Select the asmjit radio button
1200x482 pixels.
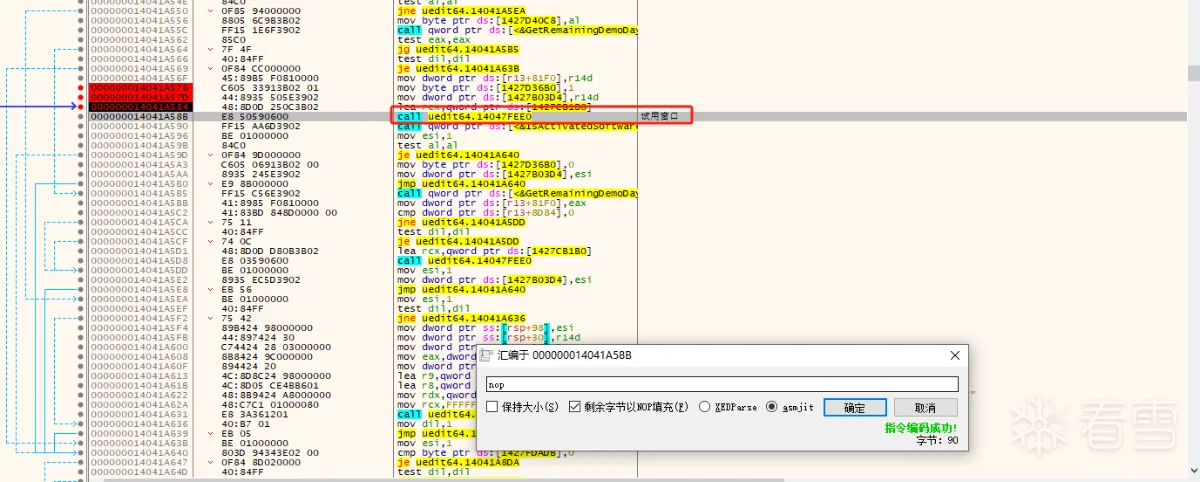click(771, 408)
